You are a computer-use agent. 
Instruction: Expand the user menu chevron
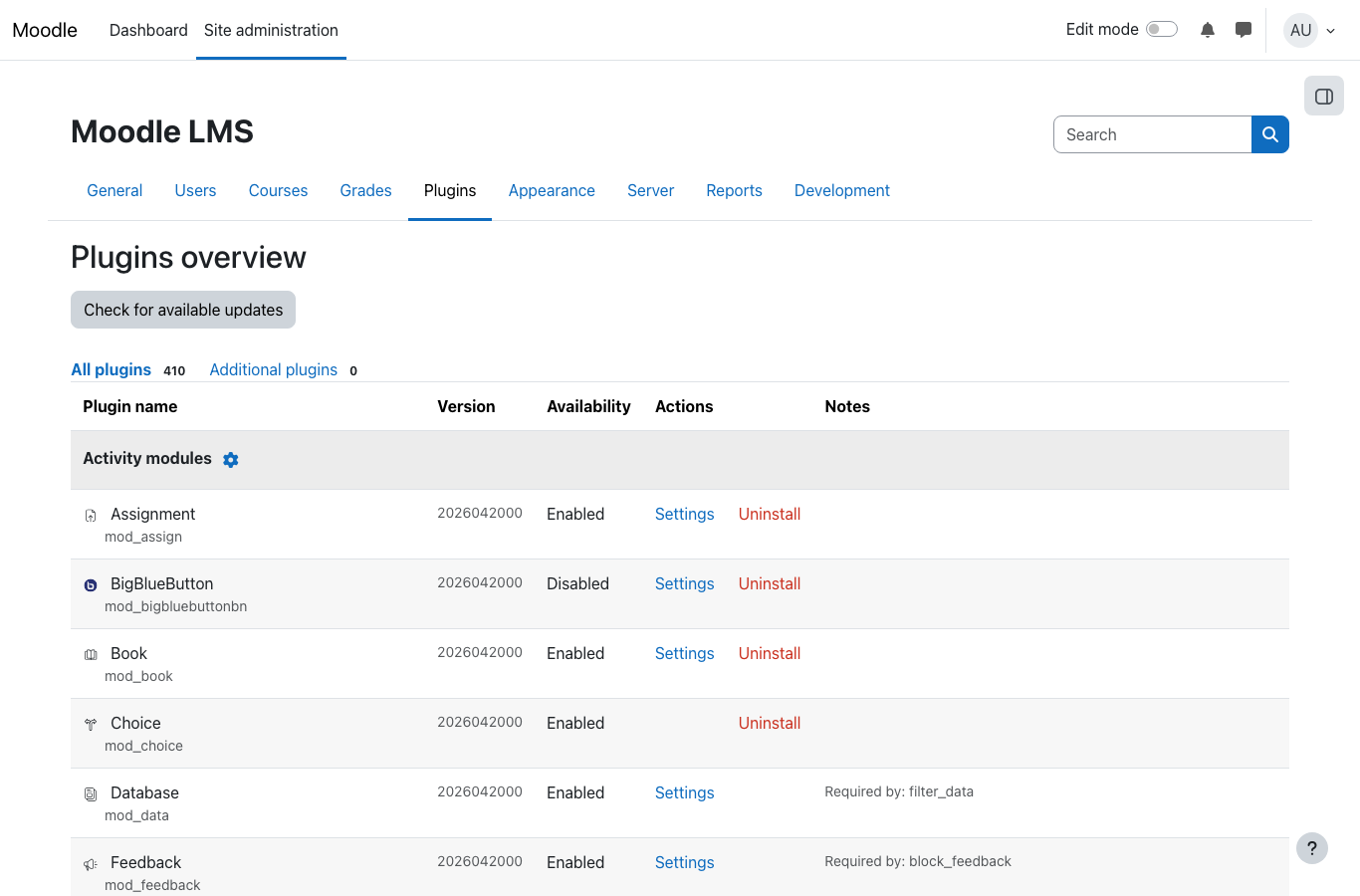click(x=1330, y=31)
